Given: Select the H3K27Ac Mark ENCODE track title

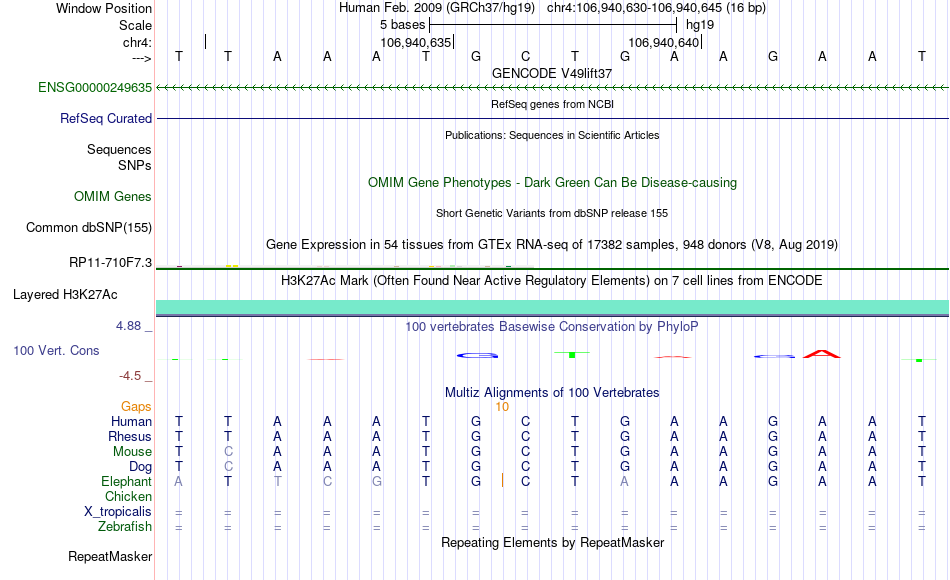Looking at the screenshot, I should (x=552, y=281).
